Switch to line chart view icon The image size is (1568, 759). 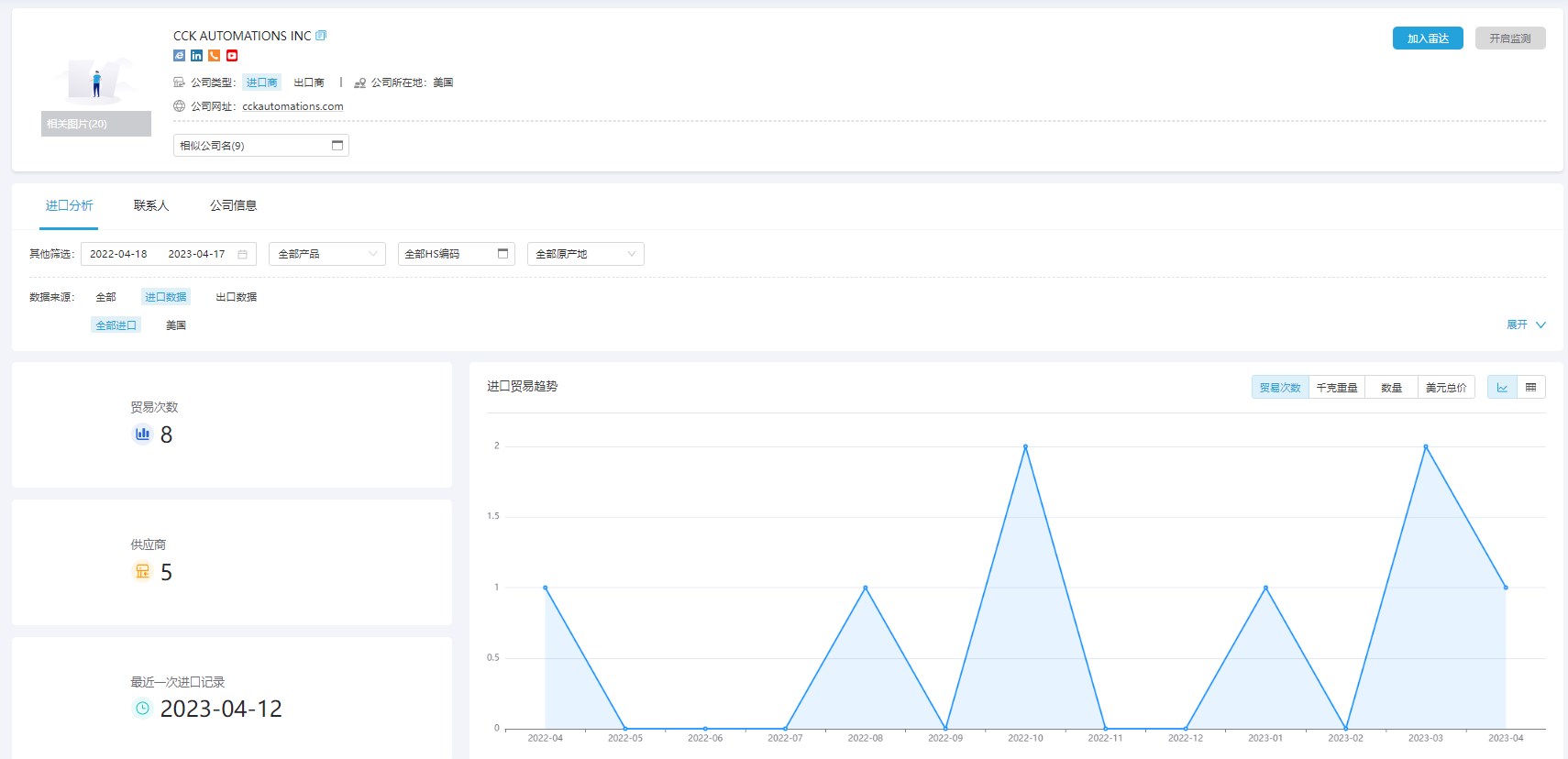tap(1502, 388)
